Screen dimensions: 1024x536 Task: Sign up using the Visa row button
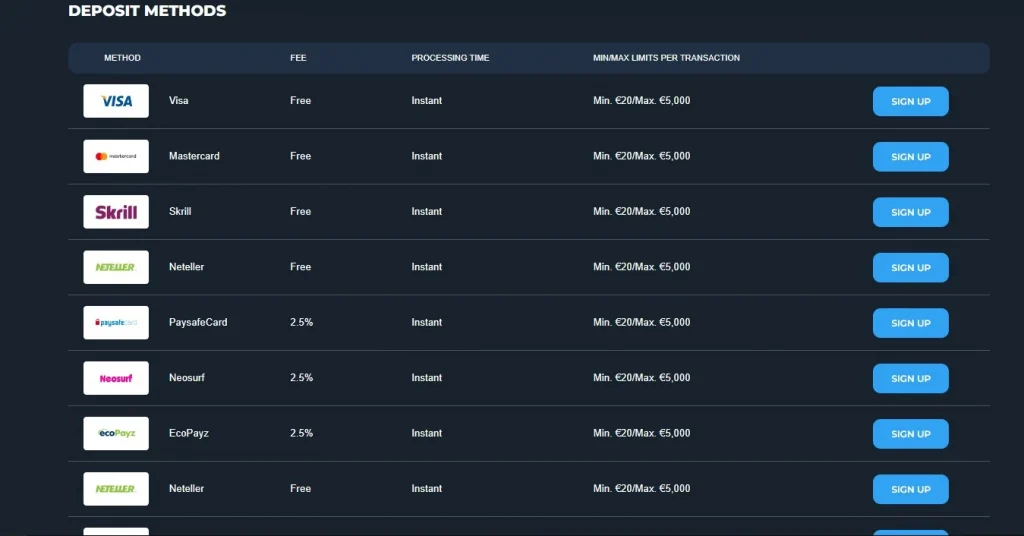910,101
